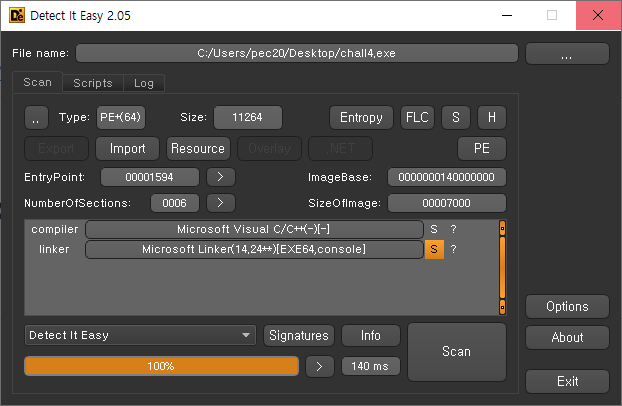Click the Exit button

[567, 381]
